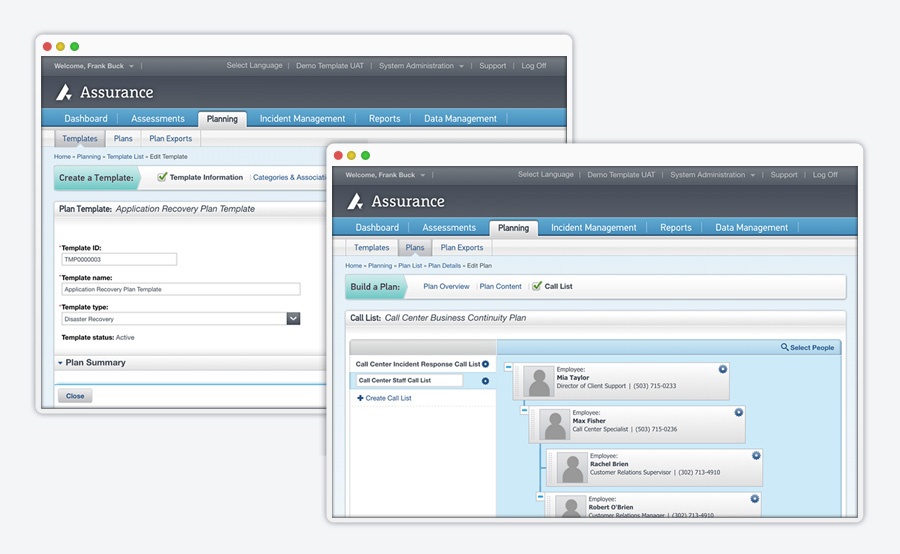This screenshot has width=900, height=554.
Task: Open options icon on Max Fisher's card
Action: coord(739,412)
